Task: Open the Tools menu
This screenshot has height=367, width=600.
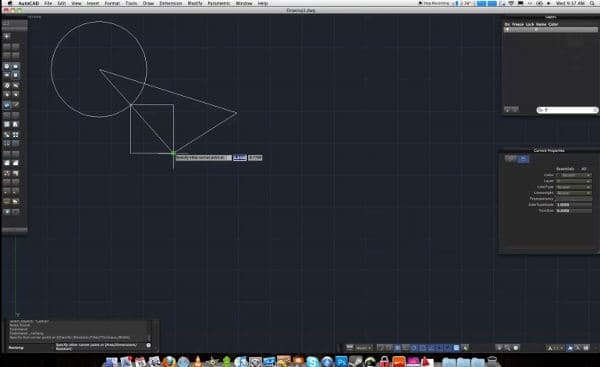Action: tap(131, 3)
